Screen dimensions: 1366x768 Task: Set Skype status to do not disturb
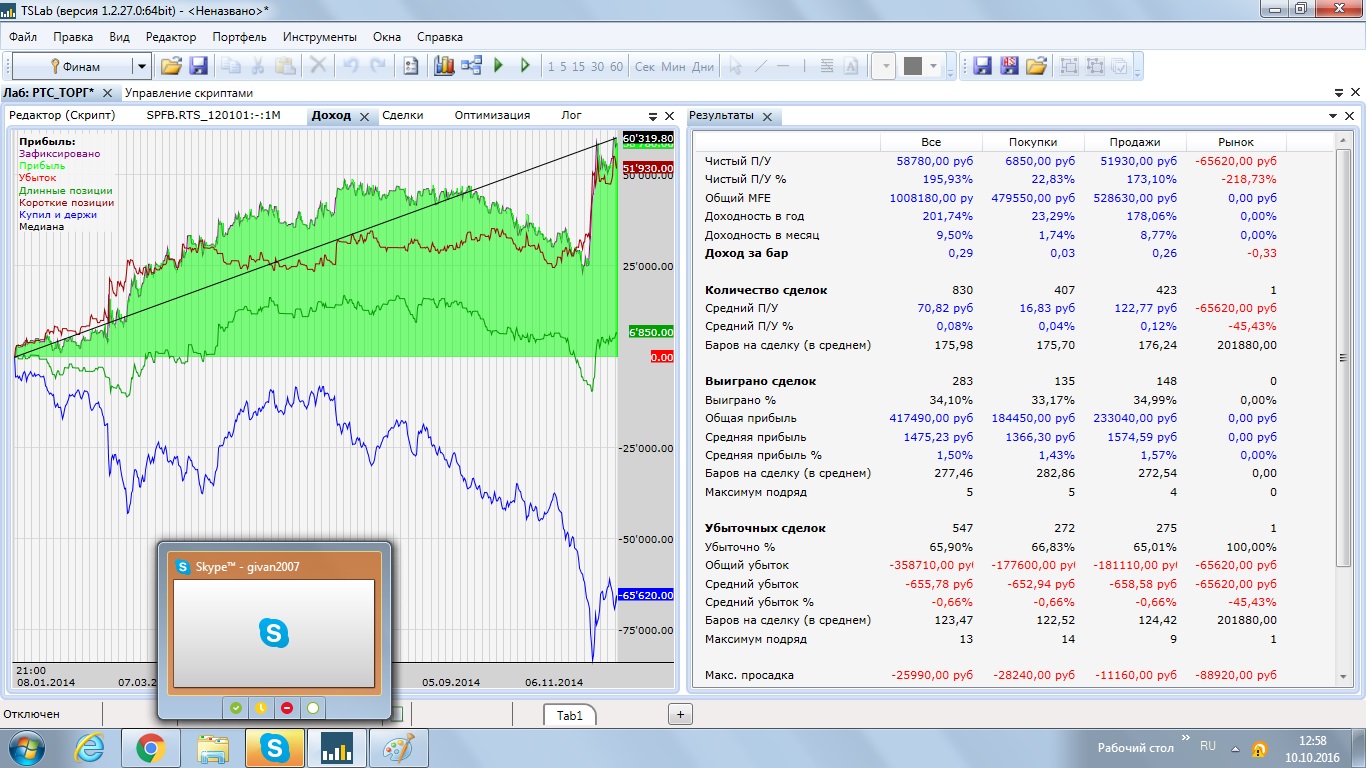coord(287,708)
